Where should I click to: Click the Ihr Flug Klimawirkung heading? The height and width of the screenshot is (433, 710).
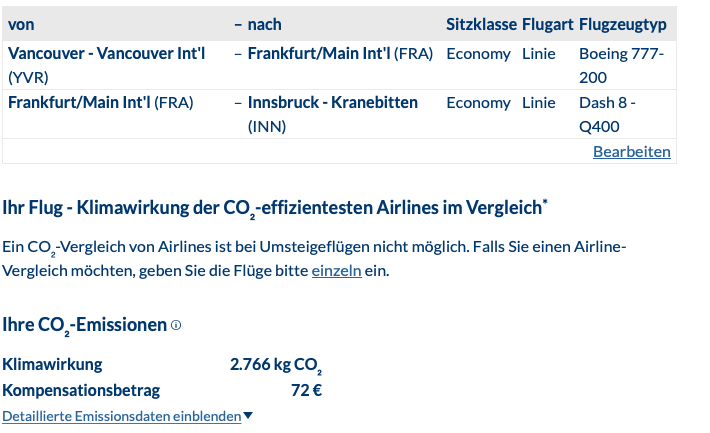pos(274,208)
